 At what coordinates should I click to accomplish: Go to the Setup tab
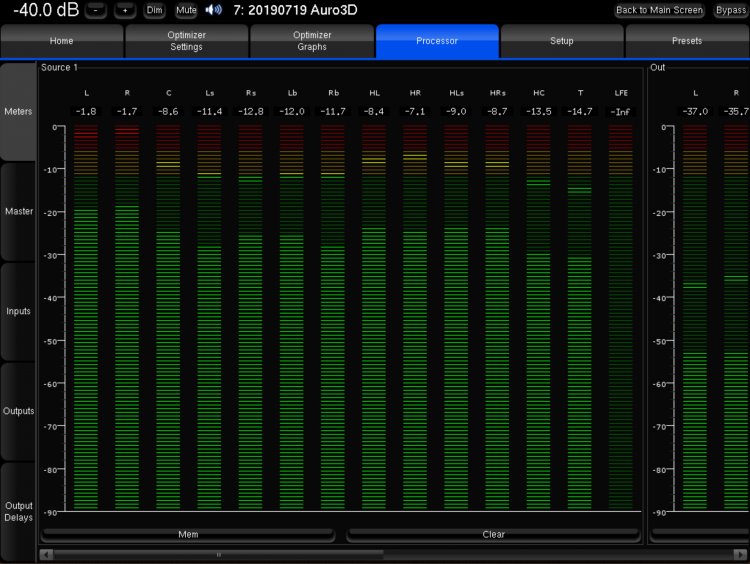[x=562, y=41]
